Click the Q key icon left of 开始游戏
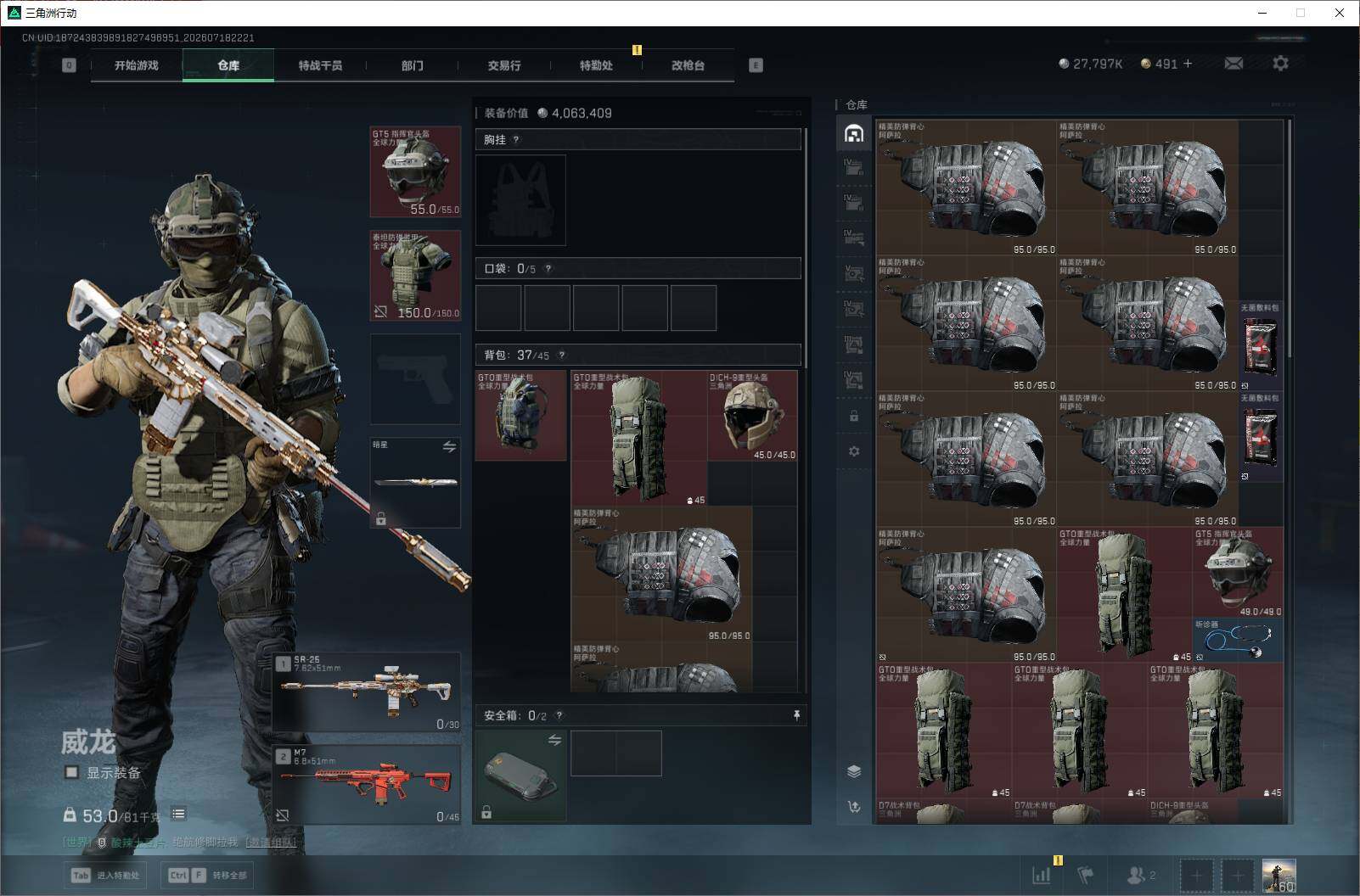This screenshot has height=896, width=1360. tap(69, 65)
